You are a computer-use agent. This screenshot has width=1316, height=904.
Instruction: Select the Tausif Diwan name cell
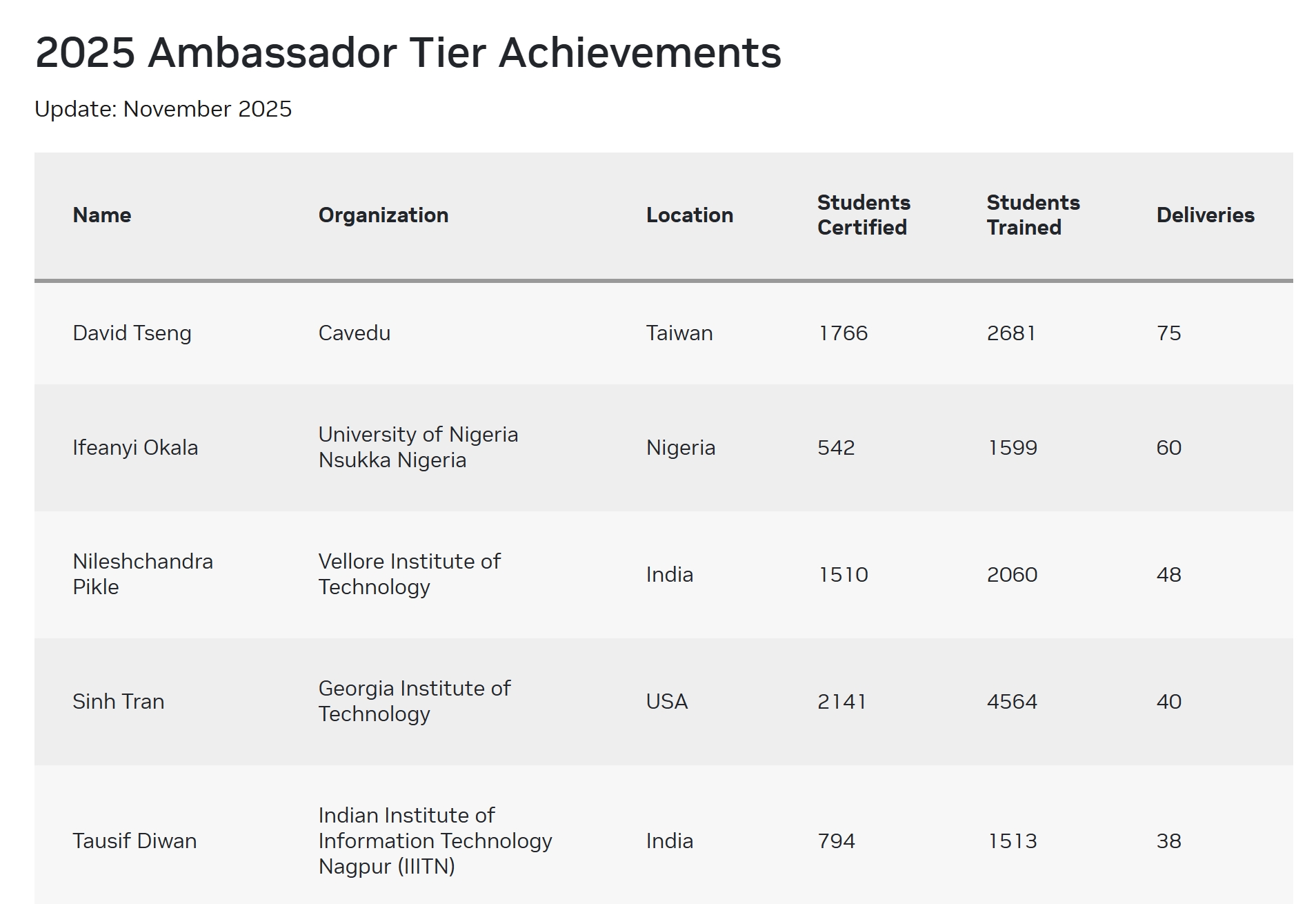pos(134,841)
